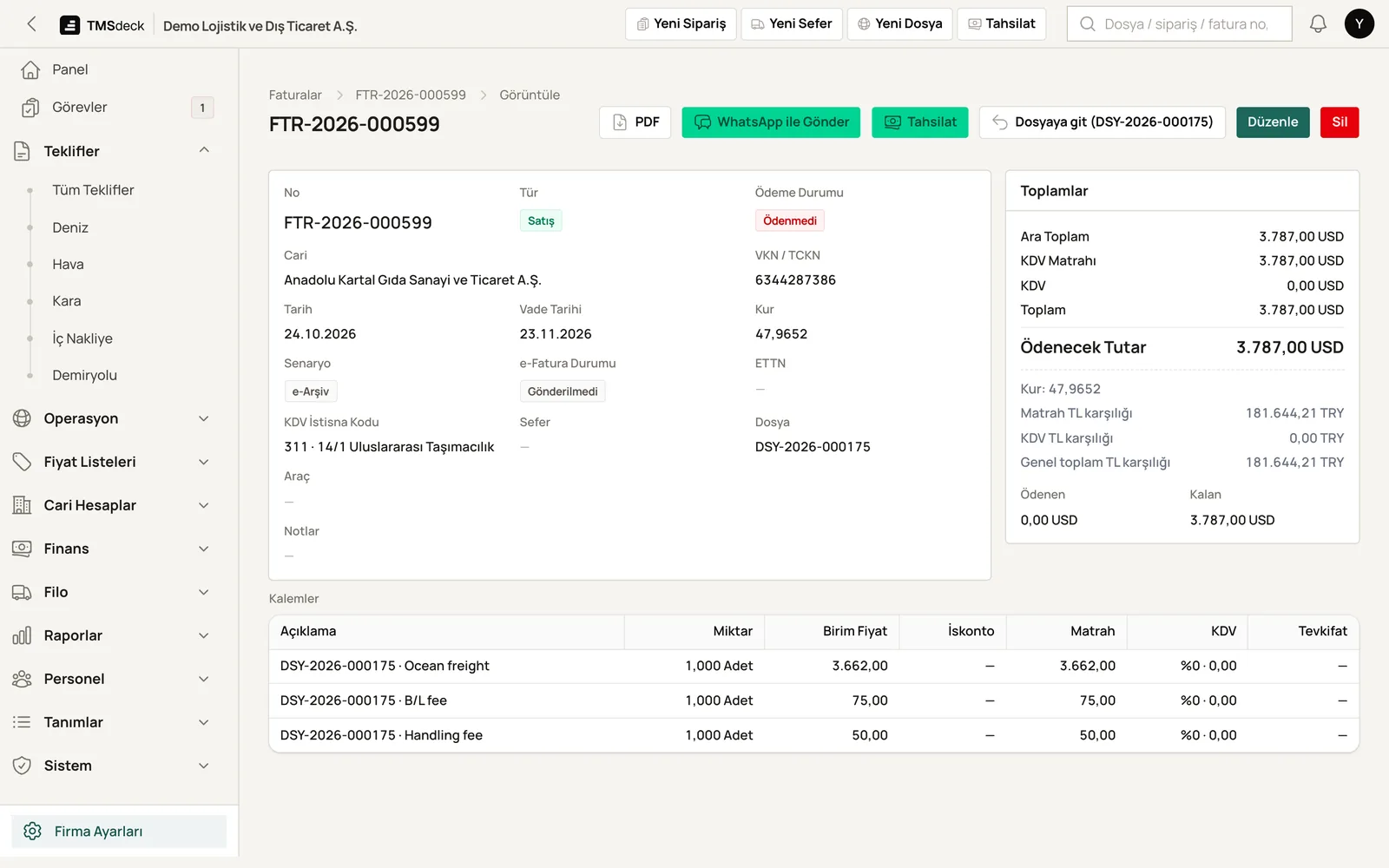Open the user avatar Y menu
Viewport: 1389px width, 868px height.
(1359, 24)
